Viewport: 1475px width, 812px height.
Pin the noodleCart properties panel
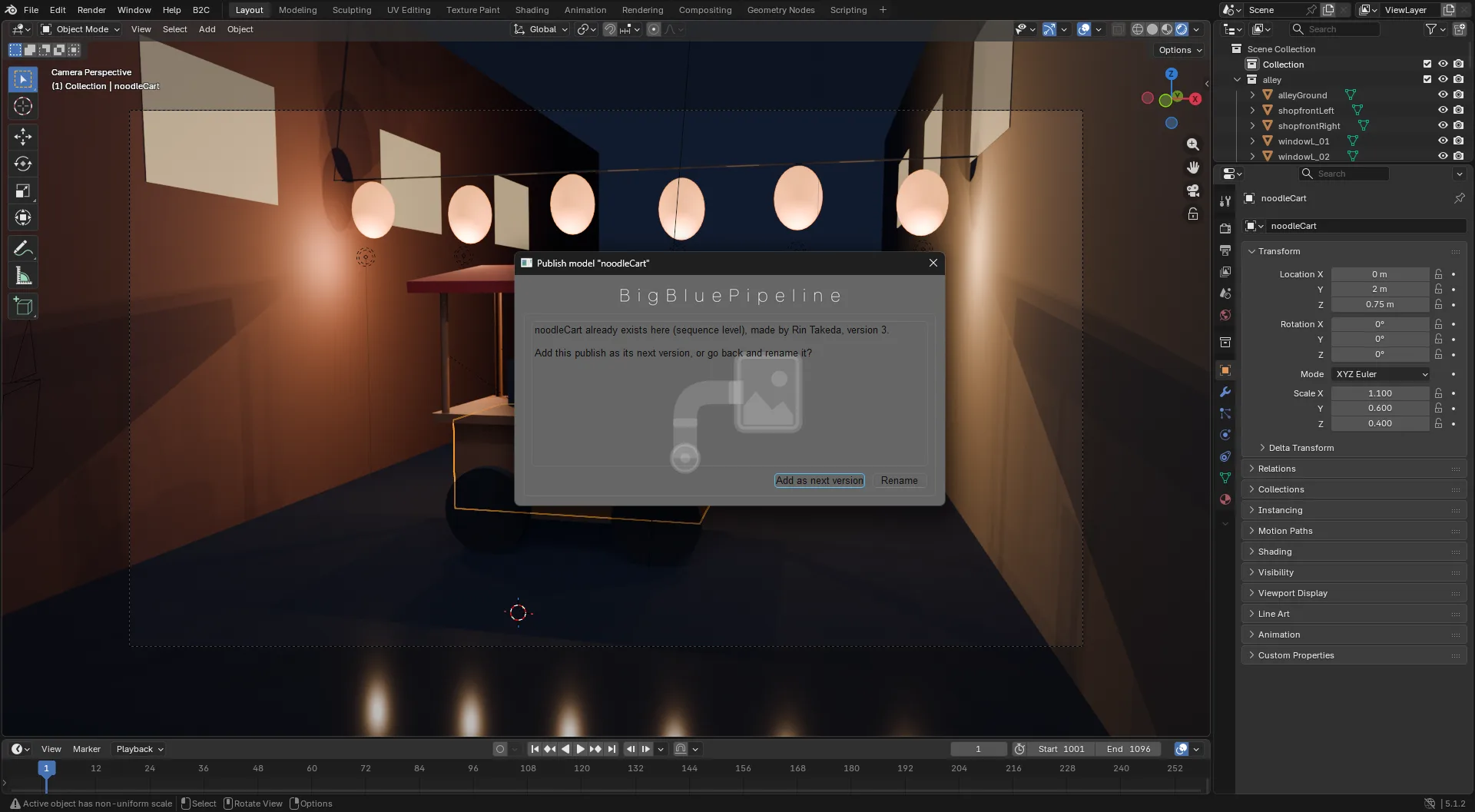[1459, 198]
